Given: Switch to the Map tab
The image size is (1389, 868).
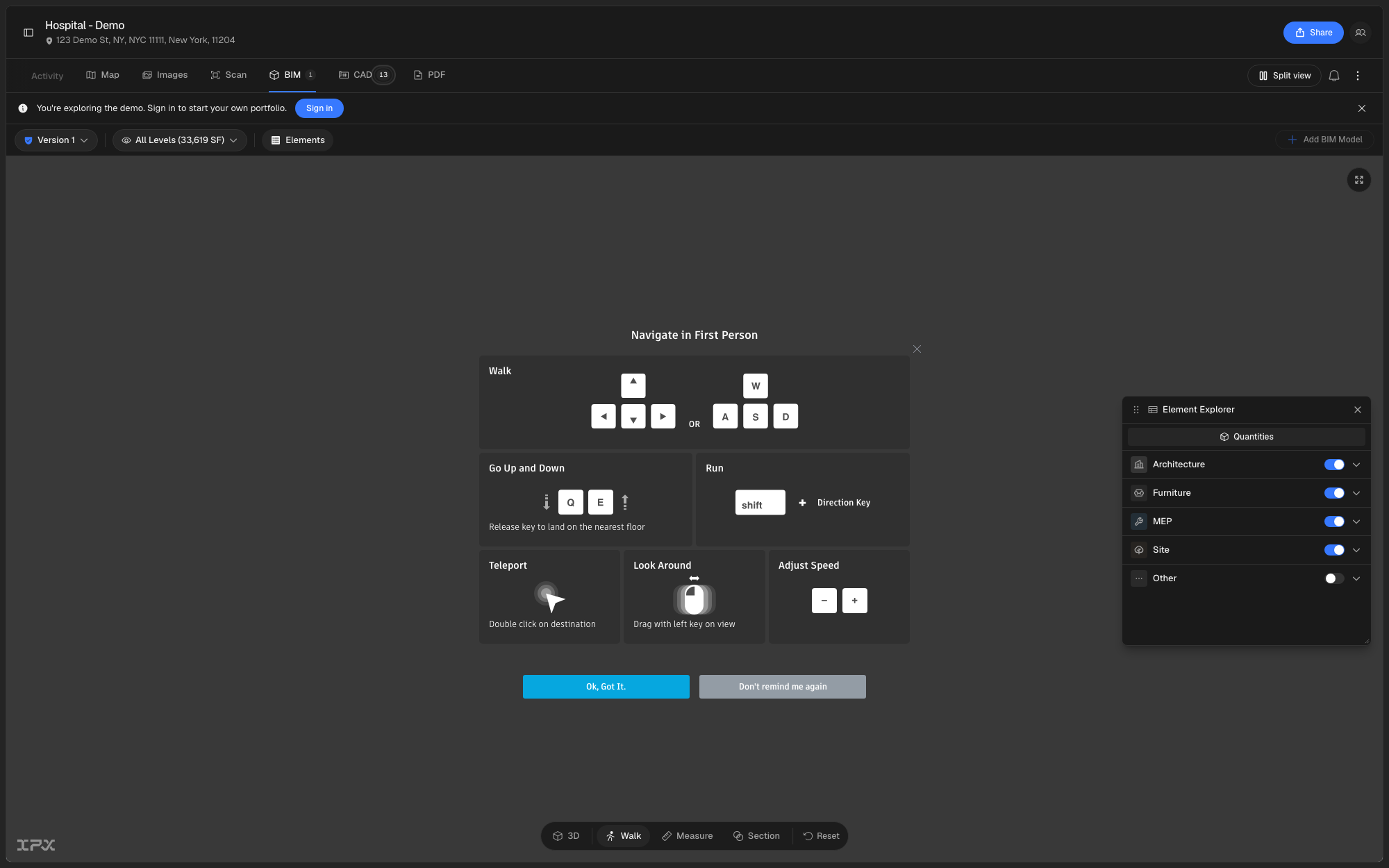Looking at the screenshot, I should [103, 75].
